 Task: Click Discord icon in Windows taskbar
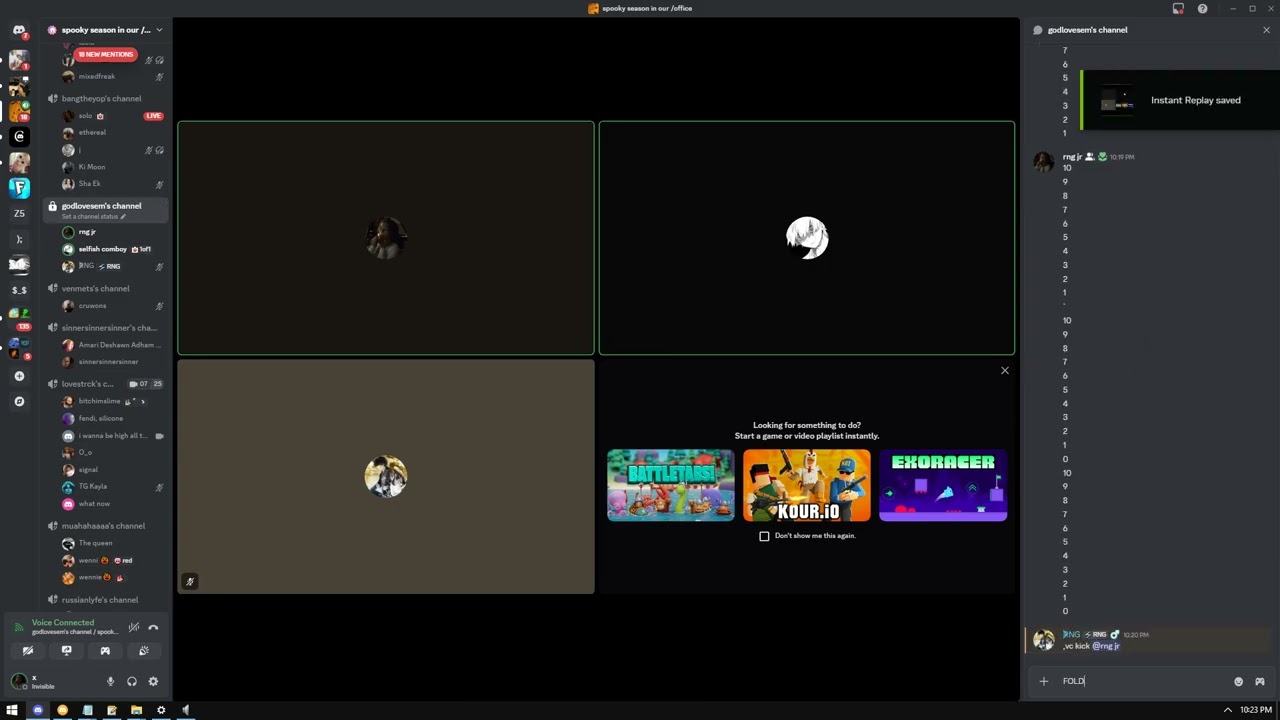(38, 710)
